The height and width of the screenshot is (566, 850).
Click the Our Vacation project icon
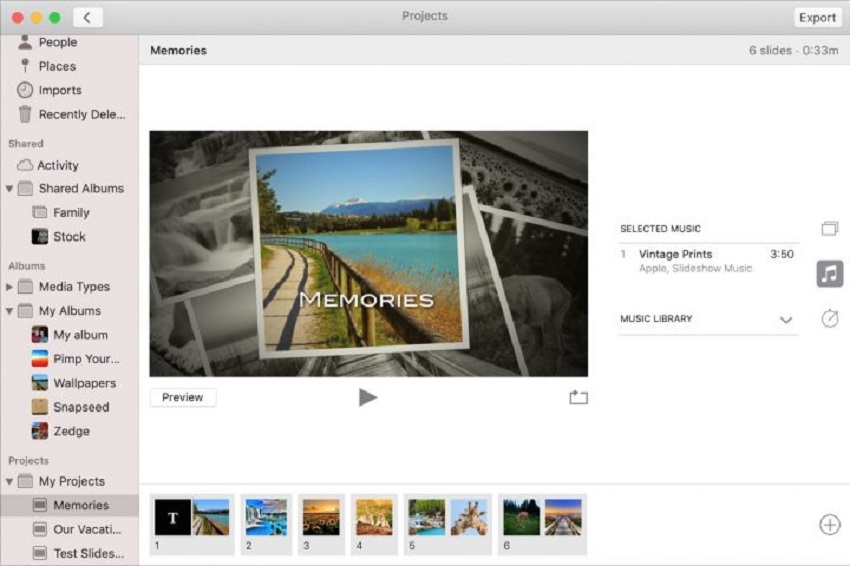40,529
